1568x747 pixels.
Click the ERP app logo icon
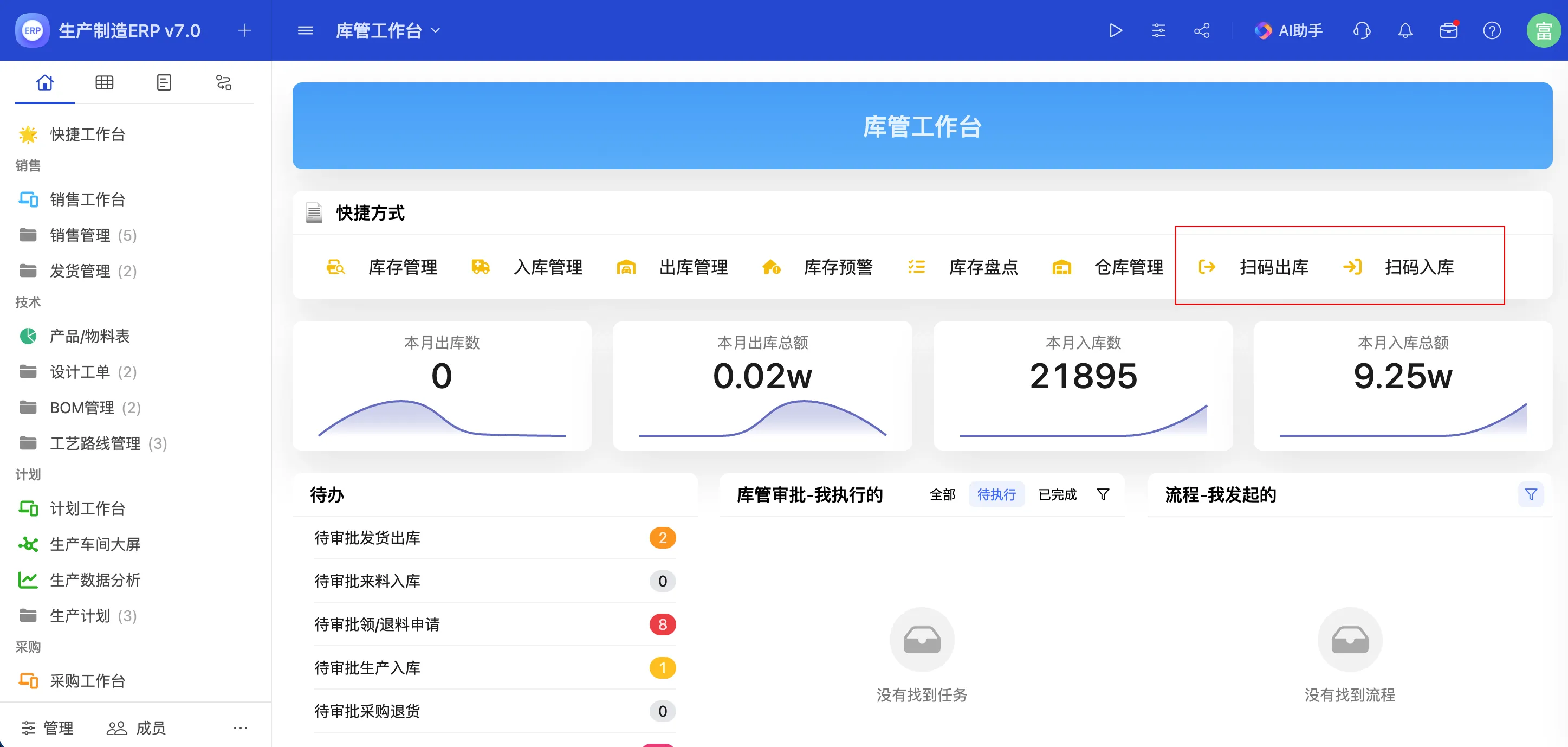[x=33, y=30]
